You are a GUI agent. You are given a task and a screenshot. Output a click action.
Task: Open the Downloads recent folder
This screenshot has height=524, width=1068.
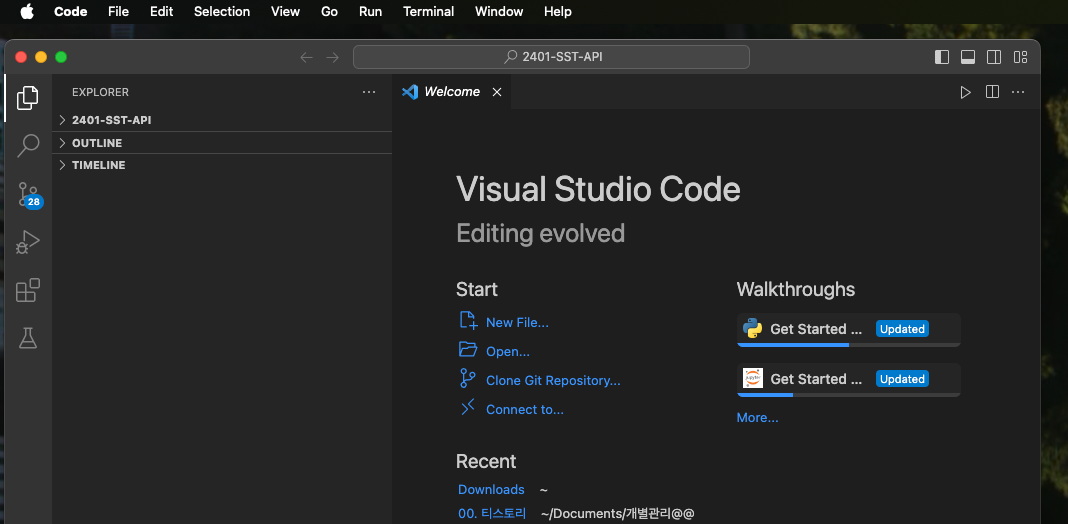click(x=491, y=489)
